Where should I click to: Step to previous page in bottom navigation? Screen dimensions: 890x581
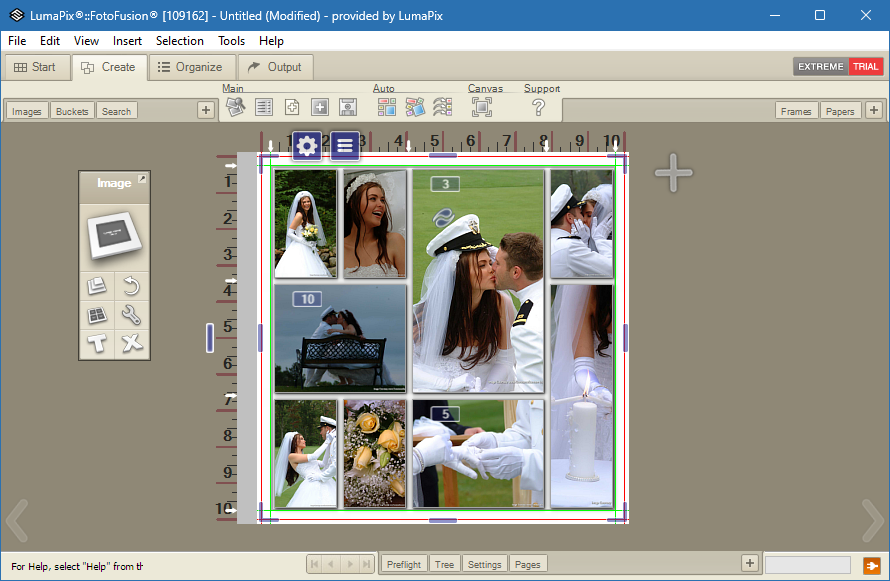point(331,564)
